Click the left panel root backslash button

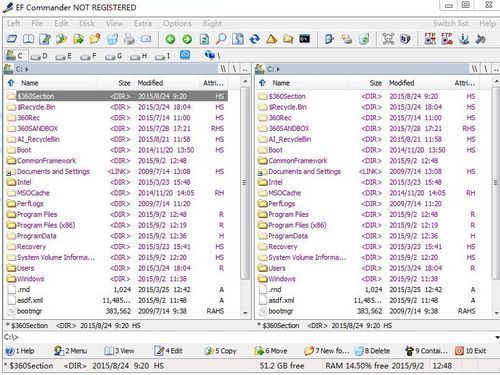point(234,69)
